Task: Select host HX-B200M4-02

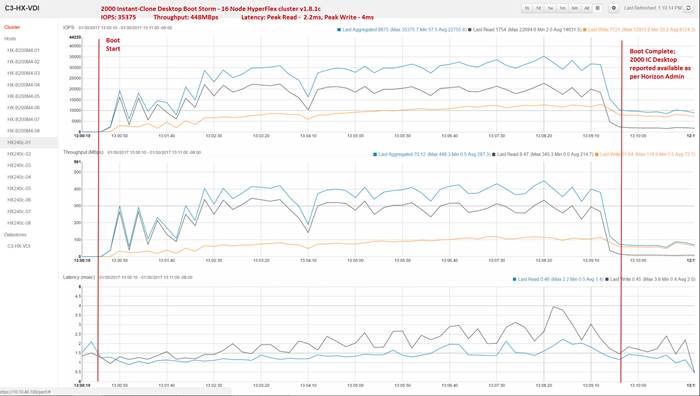Action: coord(24,62)
